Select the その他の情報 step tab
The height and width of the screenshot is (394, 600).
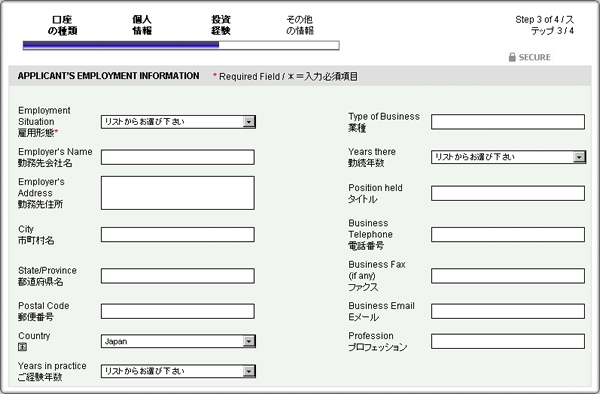pos(300,25)
